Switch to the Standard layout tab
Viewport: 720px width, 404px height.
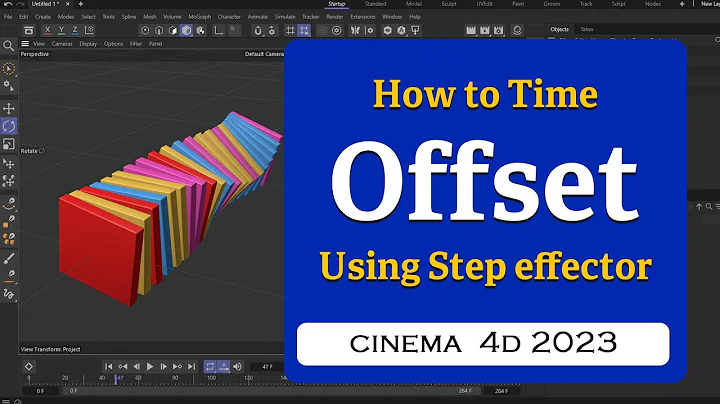tap(376, 4)
